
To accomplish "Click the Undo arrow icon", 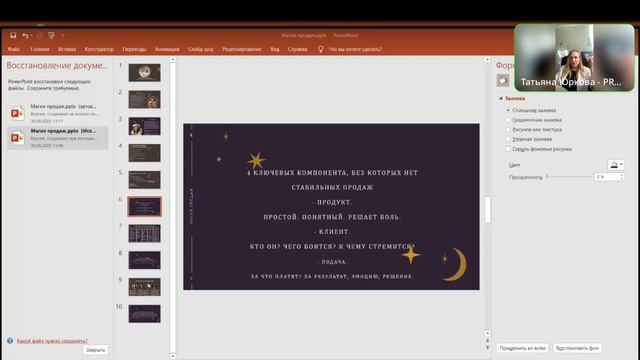I will [25, 36].
